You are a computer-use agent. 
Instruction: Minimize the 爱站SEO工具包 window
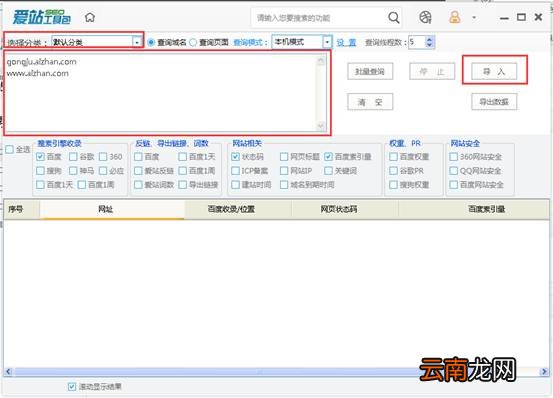tap(504, 17)
